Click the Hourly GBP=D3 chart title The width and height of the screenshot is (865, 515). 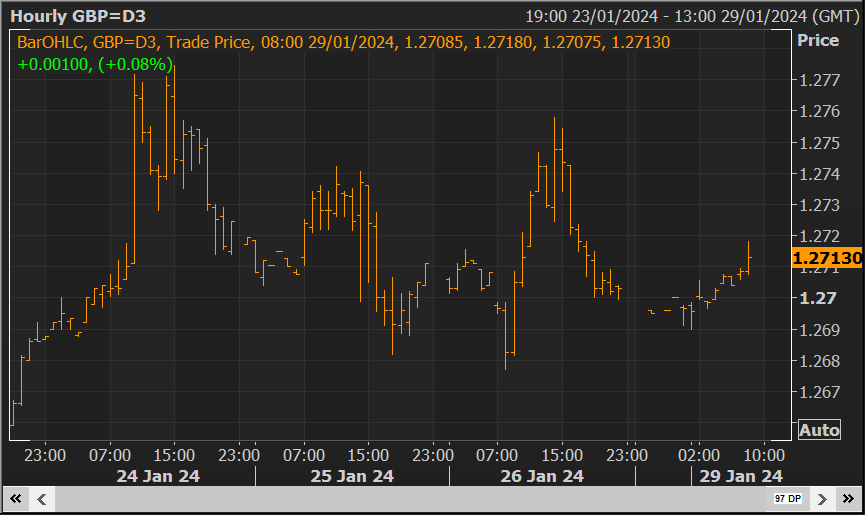point(78,16)
